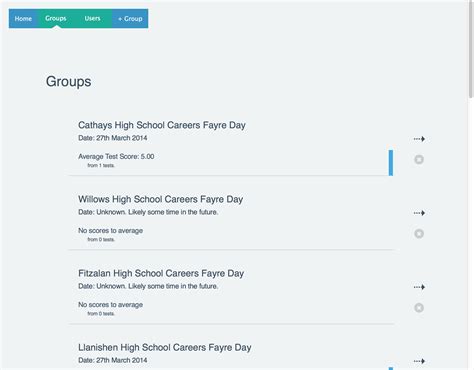This screenshot has height=370, width=474.
Task: Click Fitzalan High School Careers Fayre Day title
Action: 161,273
